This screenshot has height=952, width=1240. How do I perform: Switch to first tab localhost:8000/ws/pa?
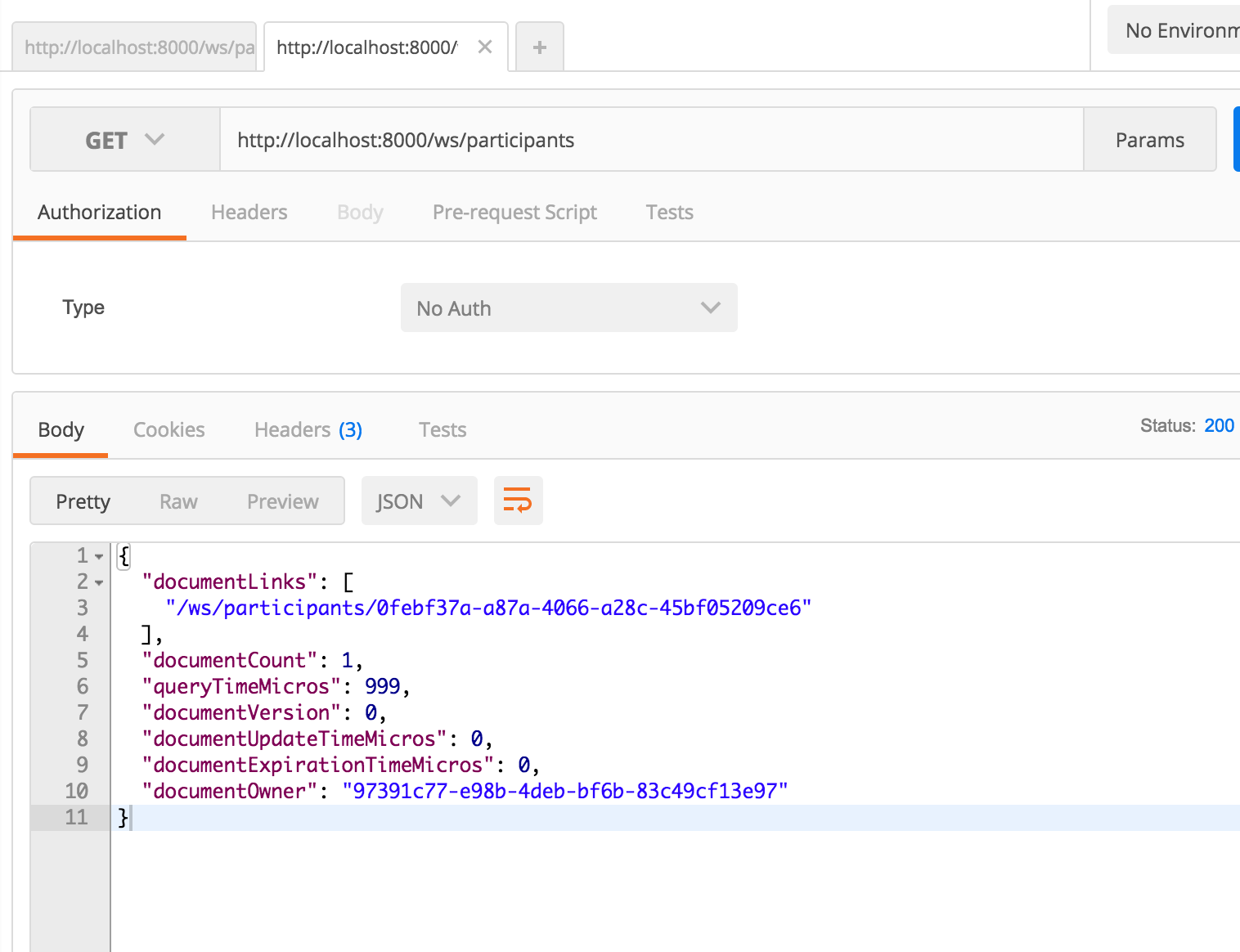coord(135,47)
